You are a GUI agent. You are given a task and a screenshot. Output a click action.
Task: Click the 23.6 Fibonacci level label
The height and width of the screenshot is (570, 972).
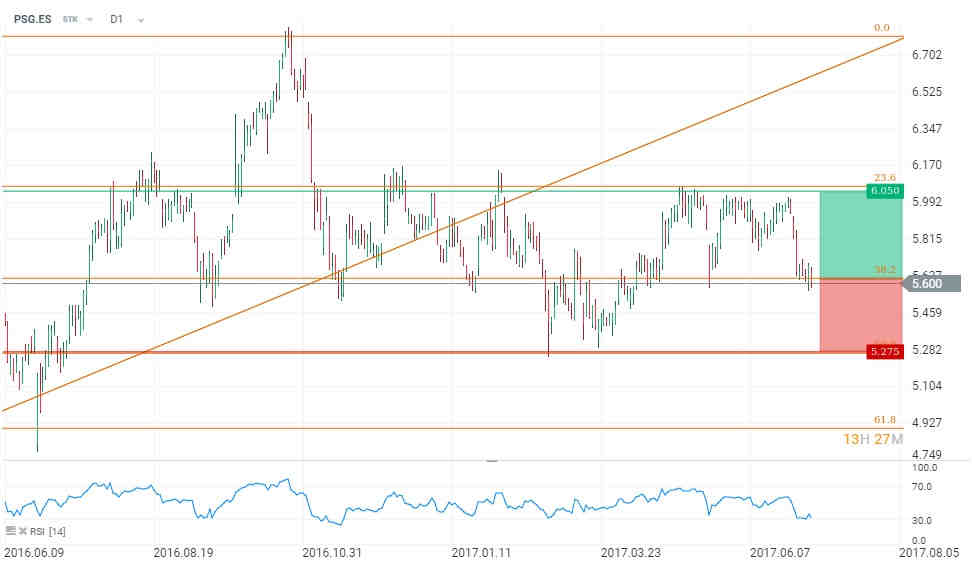(x=881, y=177)
